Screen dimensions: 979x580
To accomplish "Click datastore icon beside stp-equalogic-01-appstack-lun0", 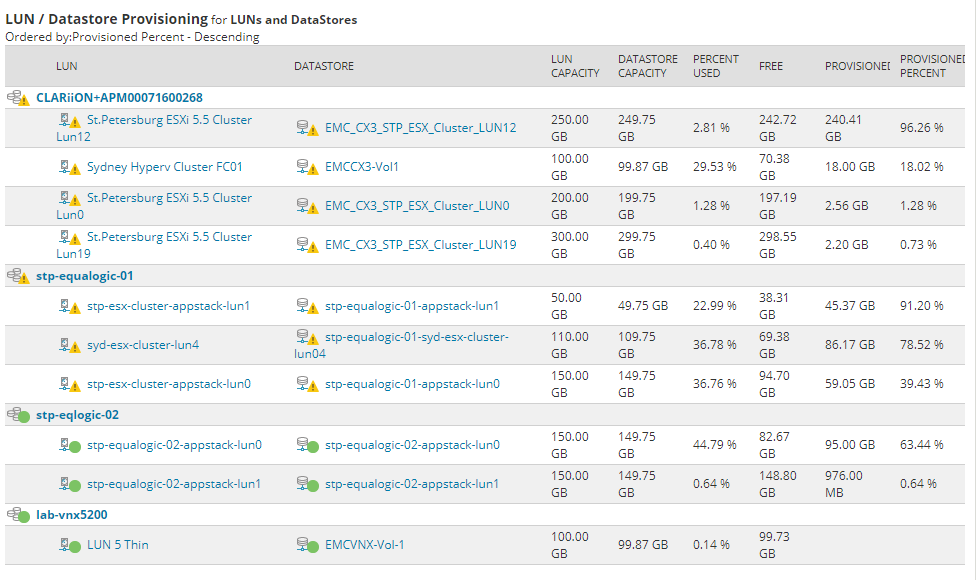I will [x=308, y=385].
